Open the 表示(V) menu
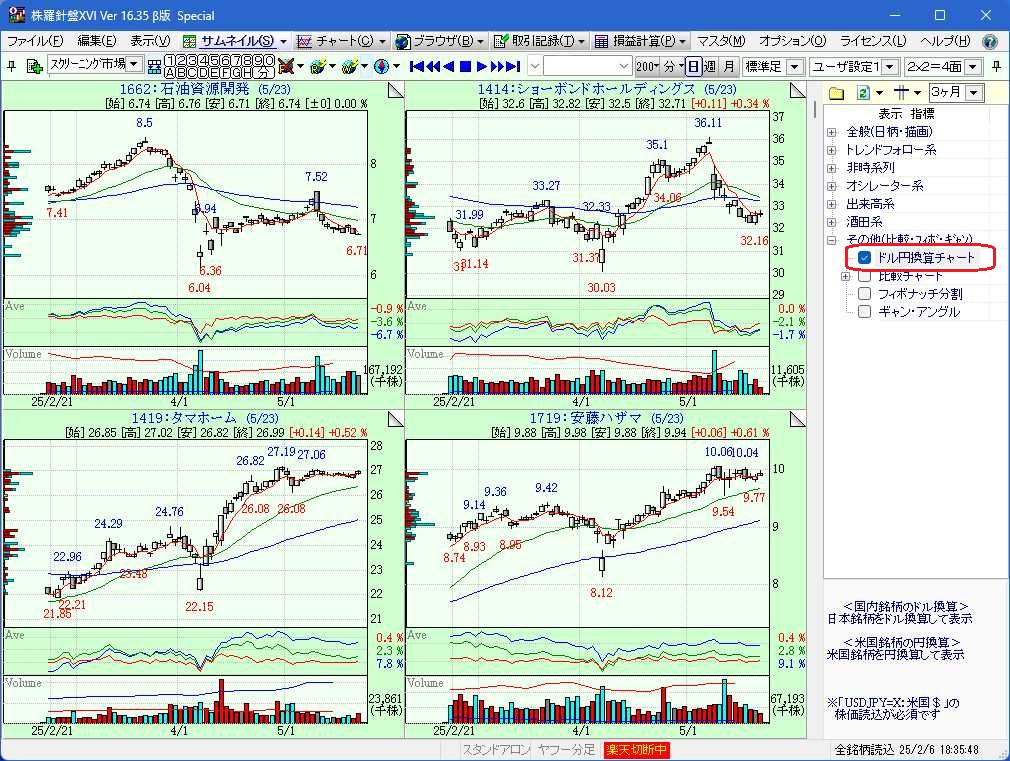Viewport: 1010px width, 761px height. click(150, 41)
